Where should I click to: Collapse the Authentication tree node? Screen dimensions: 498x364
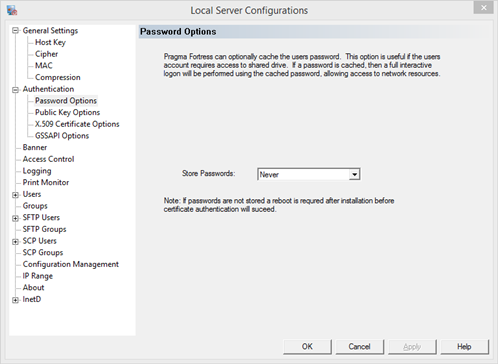tap(15, 90)
